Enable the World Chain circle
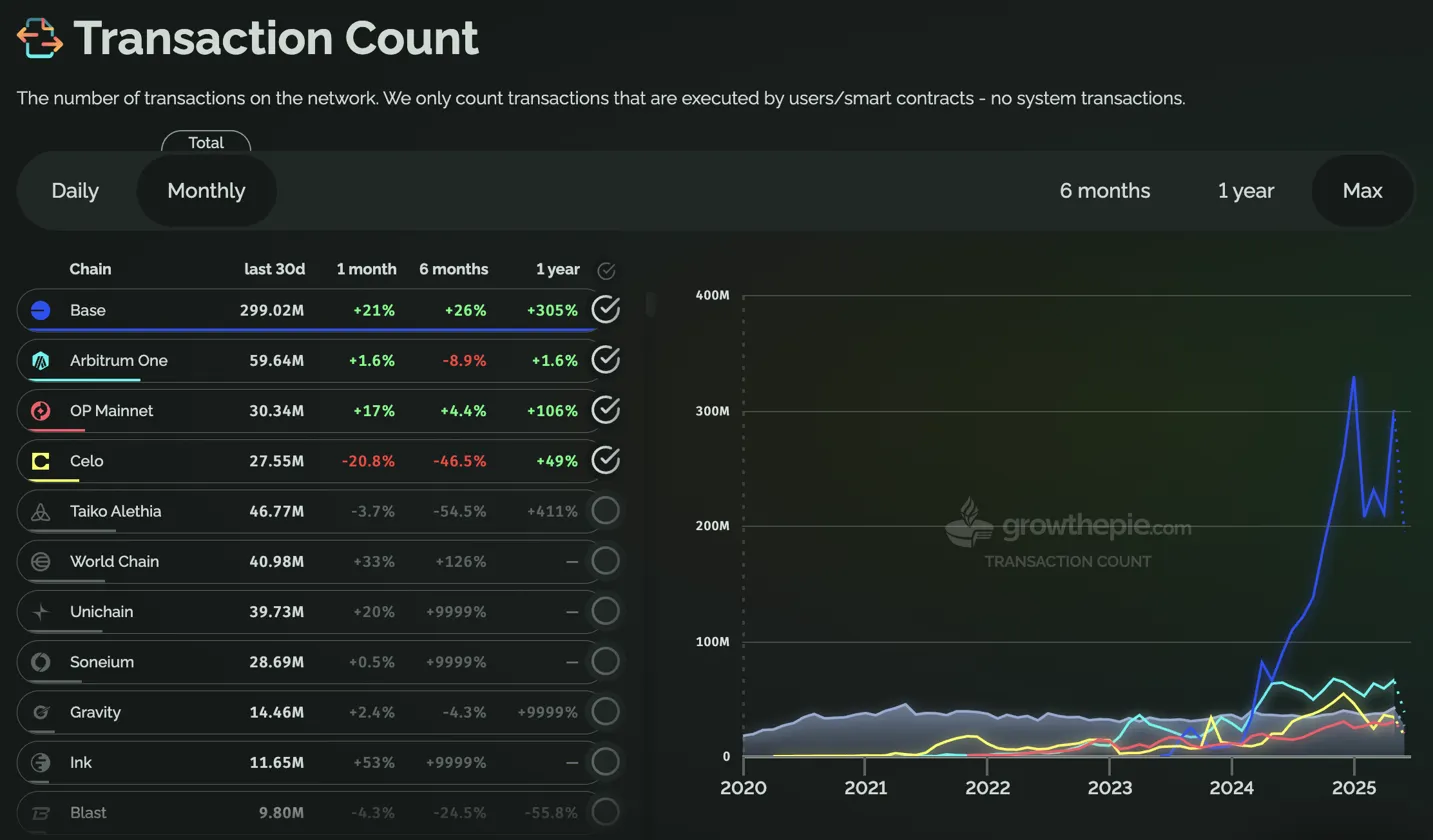 (606, 561)
